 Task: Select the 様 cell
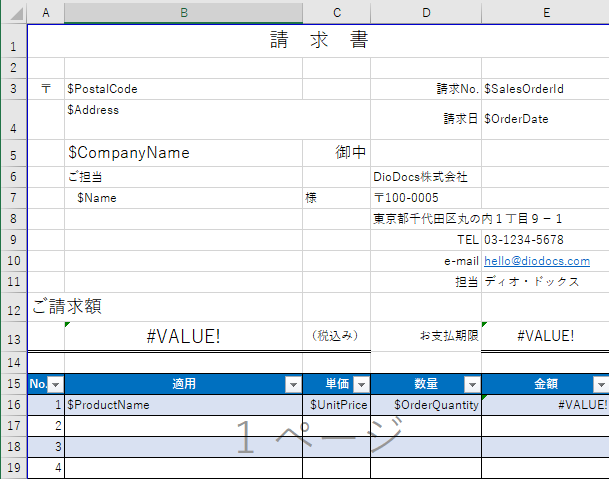(337, 198)
